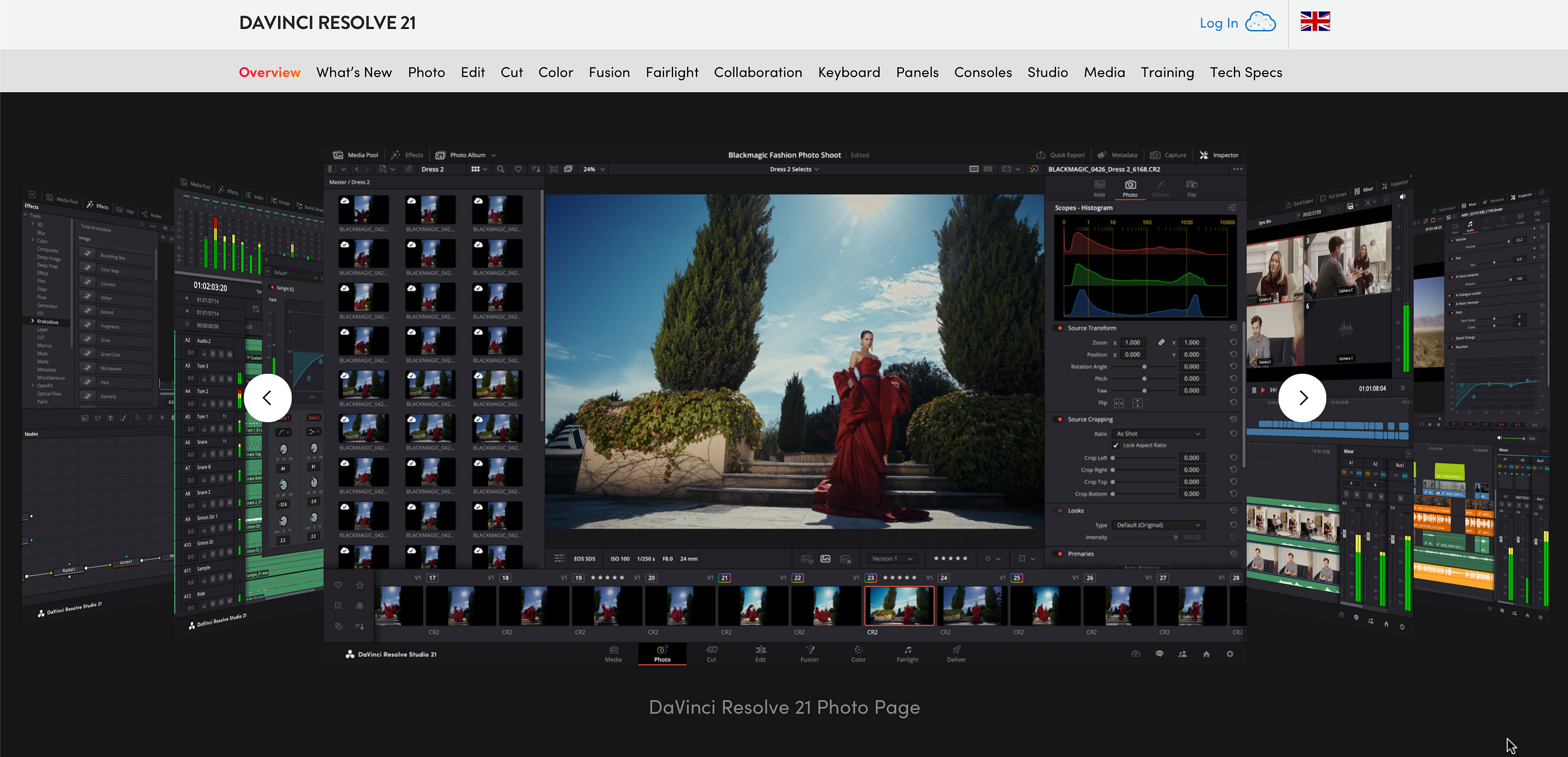Adjust the Crop Left slider
The height and width of the screenshot is (757, 1568).
pos(1145,458)
